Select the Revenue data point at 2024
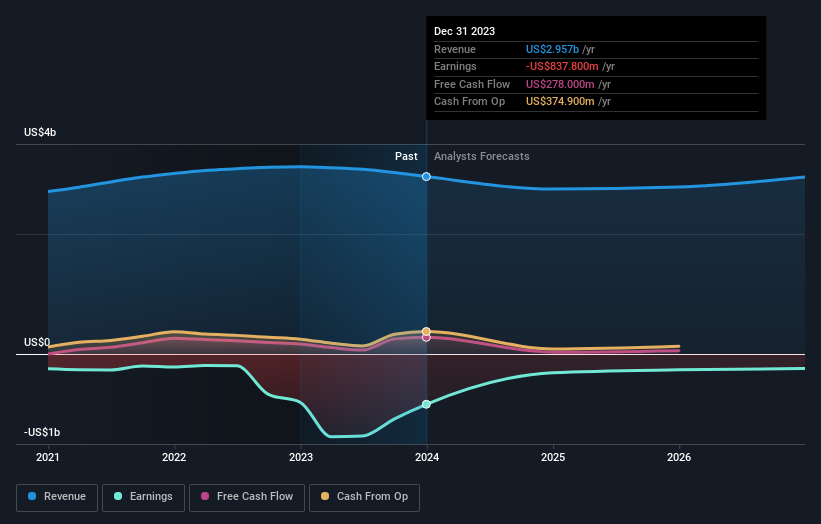 (x=426, y=176)
